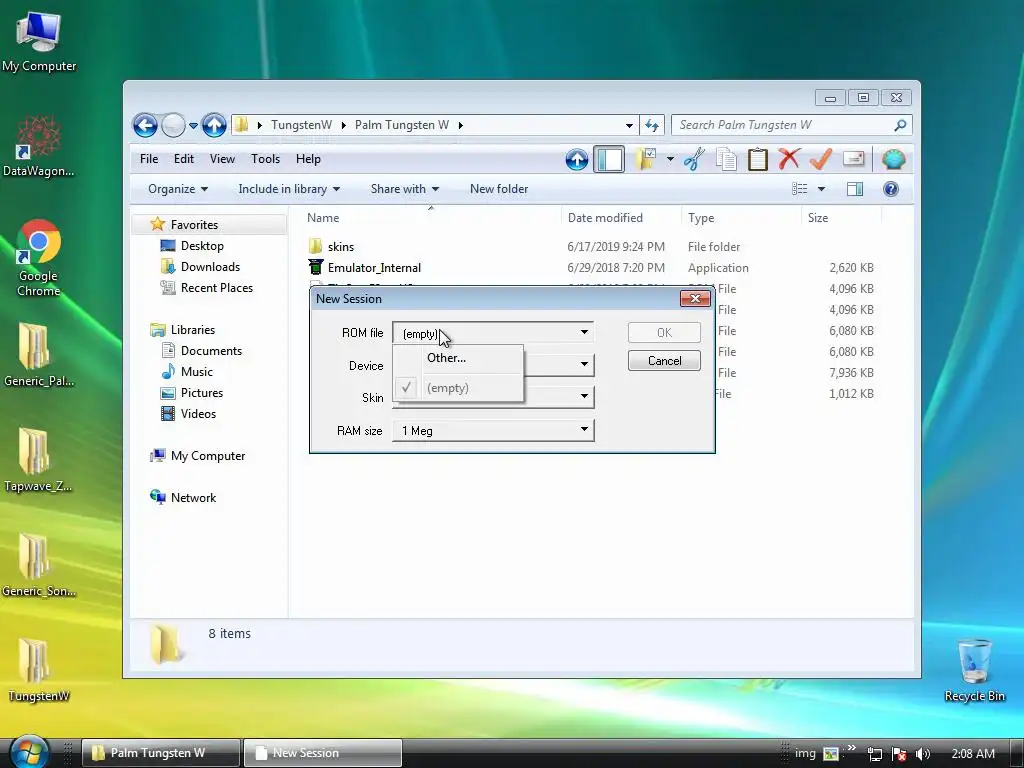Viewport: 1024px width, 768px height.
Task: Click the orange checkmark Properties icon
Action: tap(821, 159)
